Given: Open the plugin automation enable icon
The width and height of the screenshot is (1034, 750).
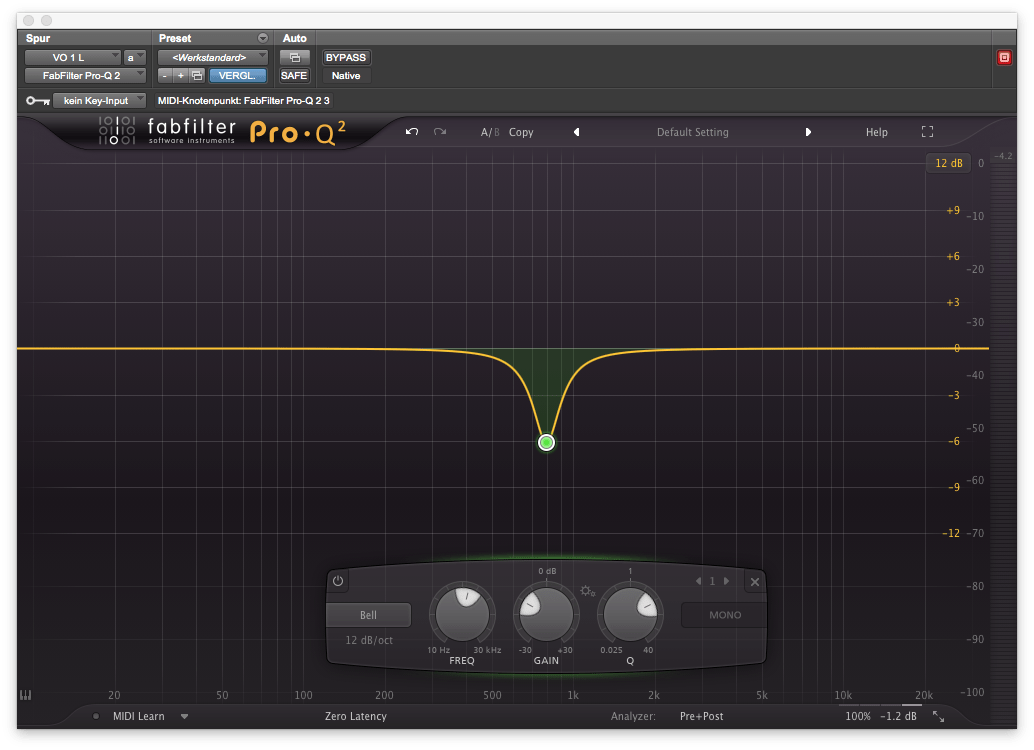Looking at the screenshot, I should [295, 57].
